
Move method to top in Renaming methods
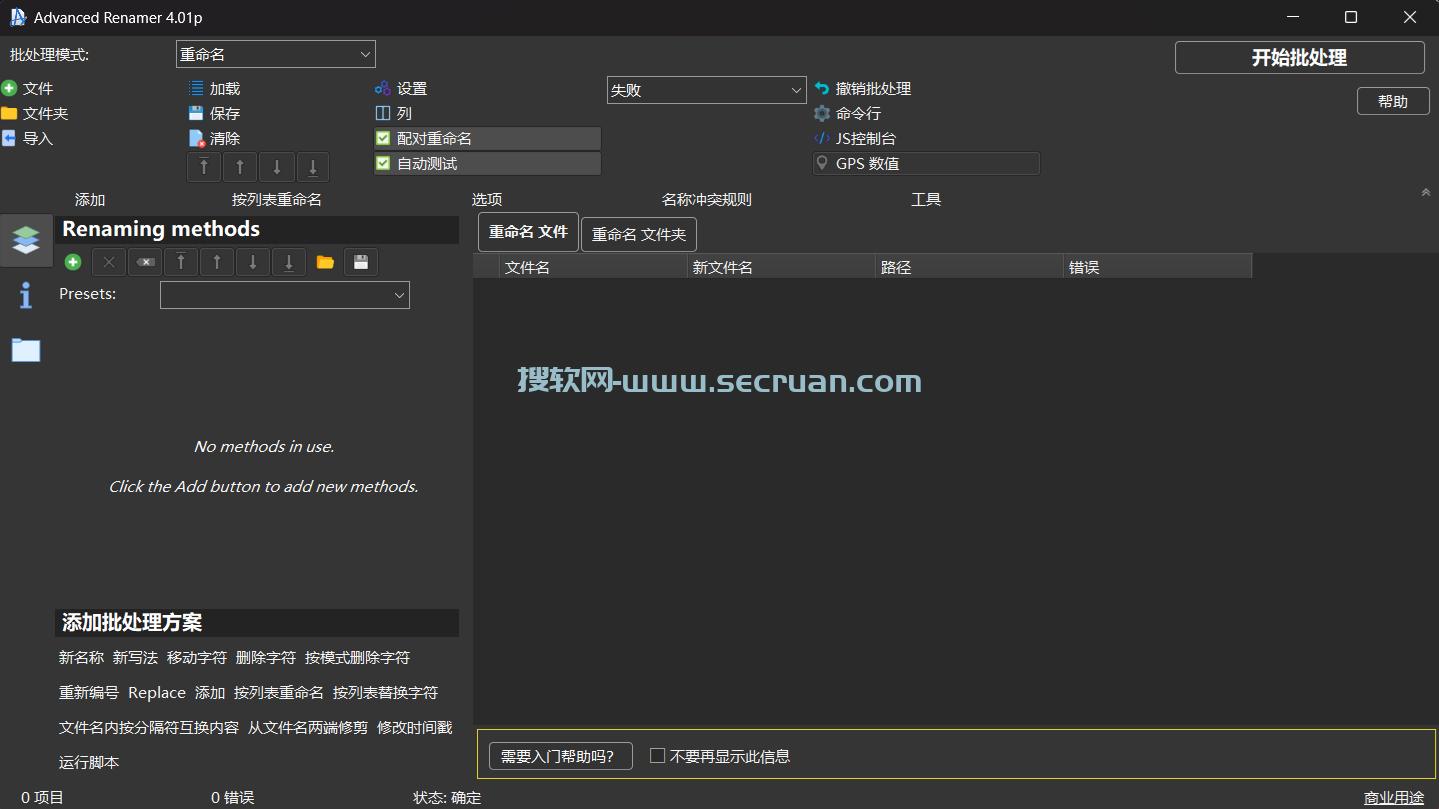[181, 262]
